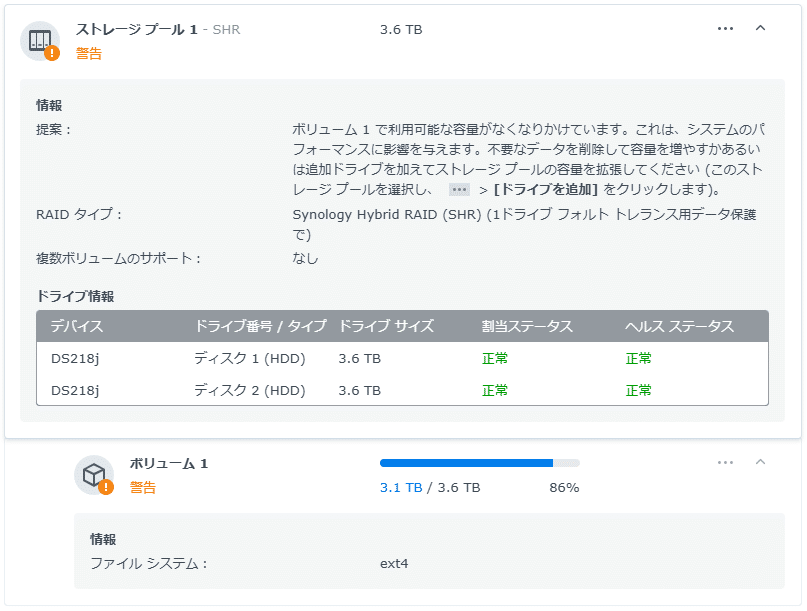The image size is (807, 611).
Task: Click the 警告 status under Volume 1
Action: pos(142,488)
